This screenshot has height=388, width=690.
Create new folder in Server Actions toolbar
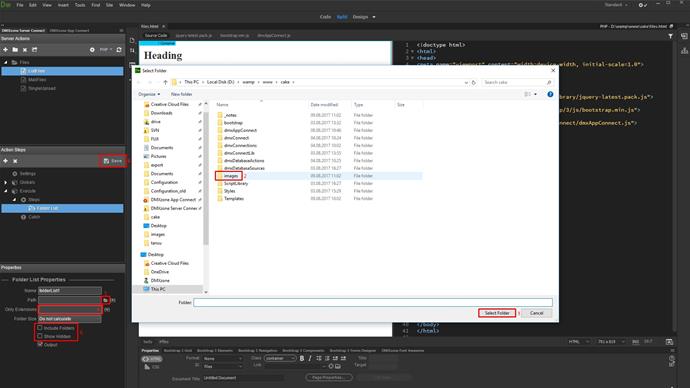point(15,50)
